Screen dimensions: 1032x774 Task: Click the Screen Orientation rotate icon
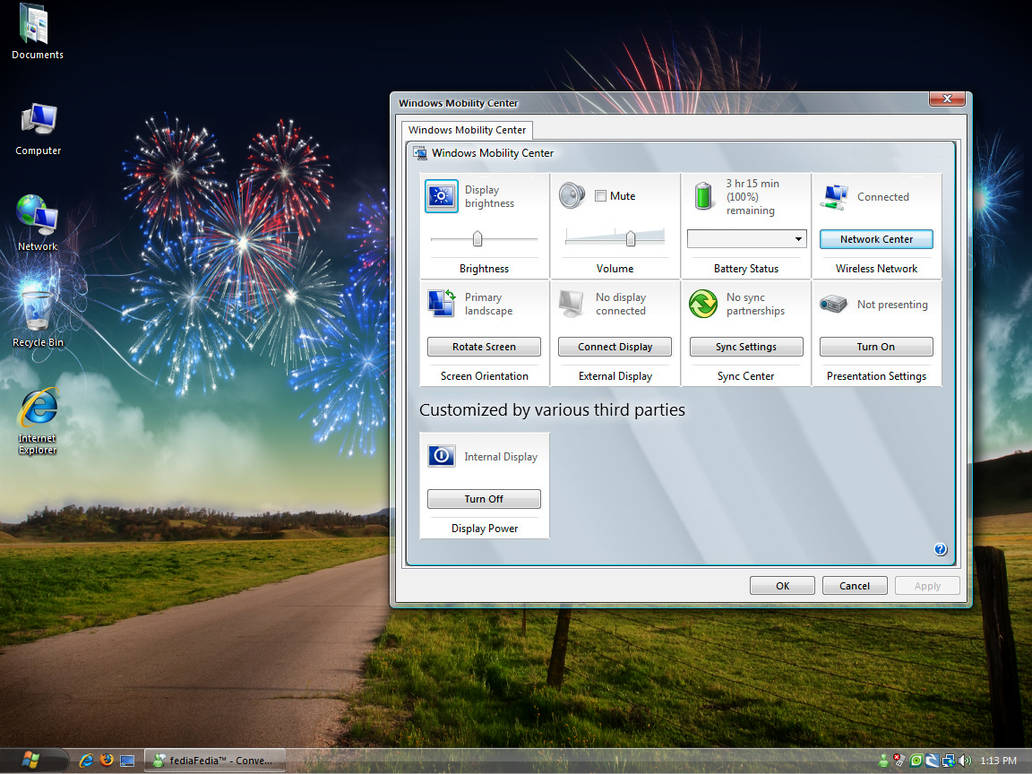(441, 303)
